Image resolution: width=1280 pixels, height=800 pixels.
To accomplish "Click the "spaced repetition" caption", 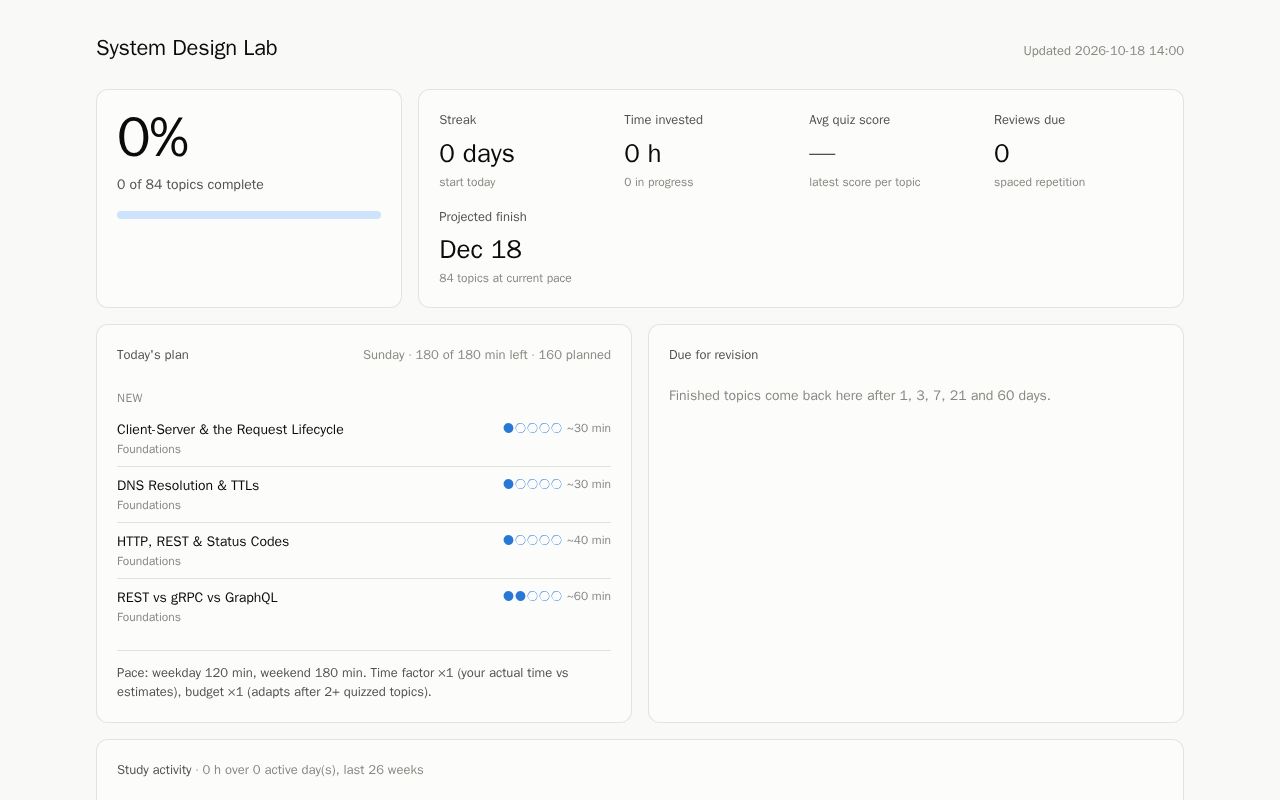I will pyautogui.click(x=1039, y=182).
